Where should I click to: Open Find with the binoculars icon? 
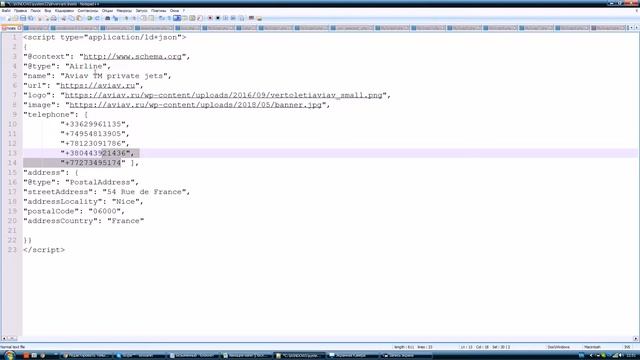tap(107, 18)
